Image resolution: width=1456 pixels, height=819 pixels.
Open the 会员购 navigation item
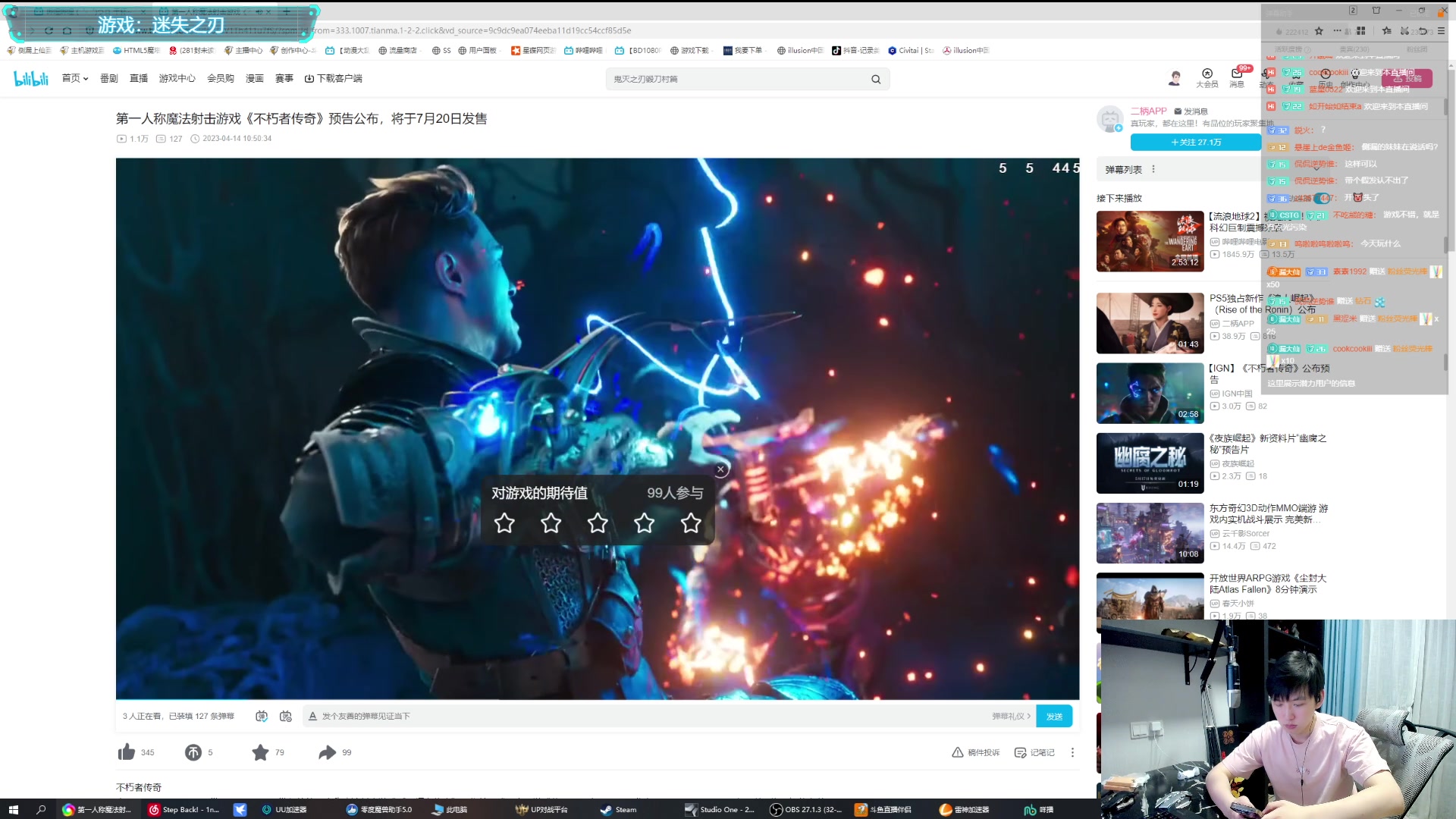pos(221,78)
